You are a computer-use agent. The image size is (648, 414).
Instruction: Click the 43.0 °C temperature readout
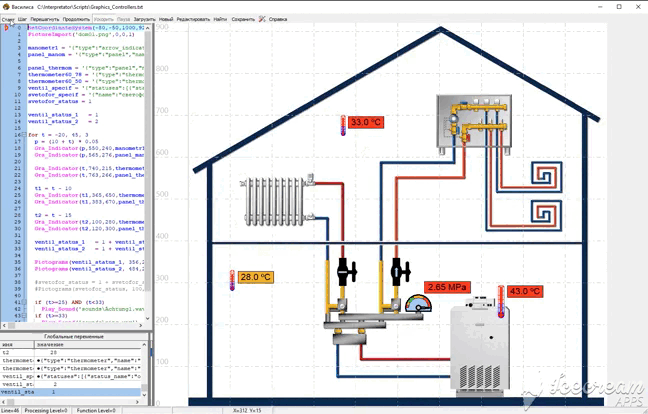pyautogui.click(x=525, y=291)
